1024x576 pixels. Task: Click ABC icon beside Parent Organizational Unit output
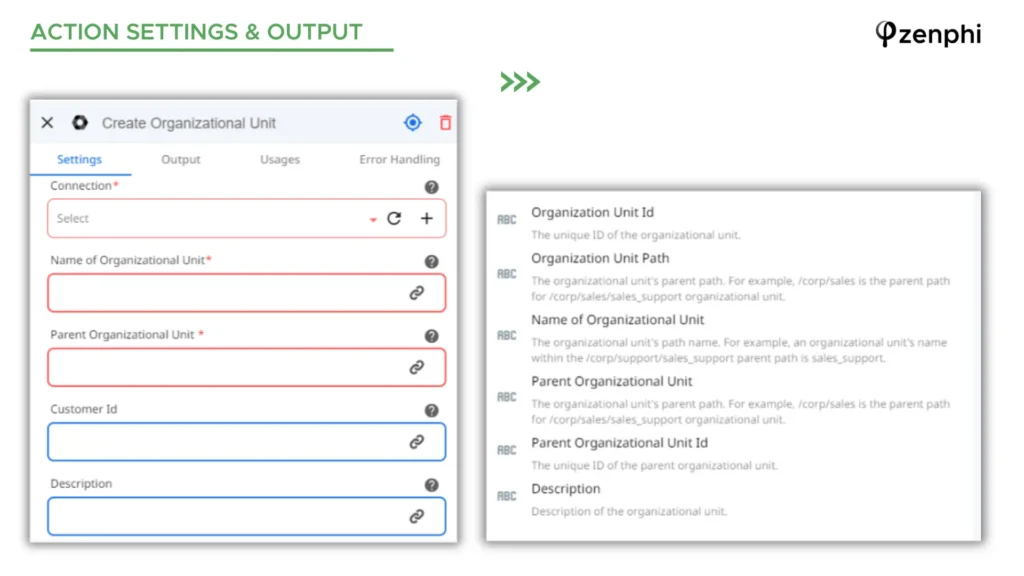[x=507, y=397]
